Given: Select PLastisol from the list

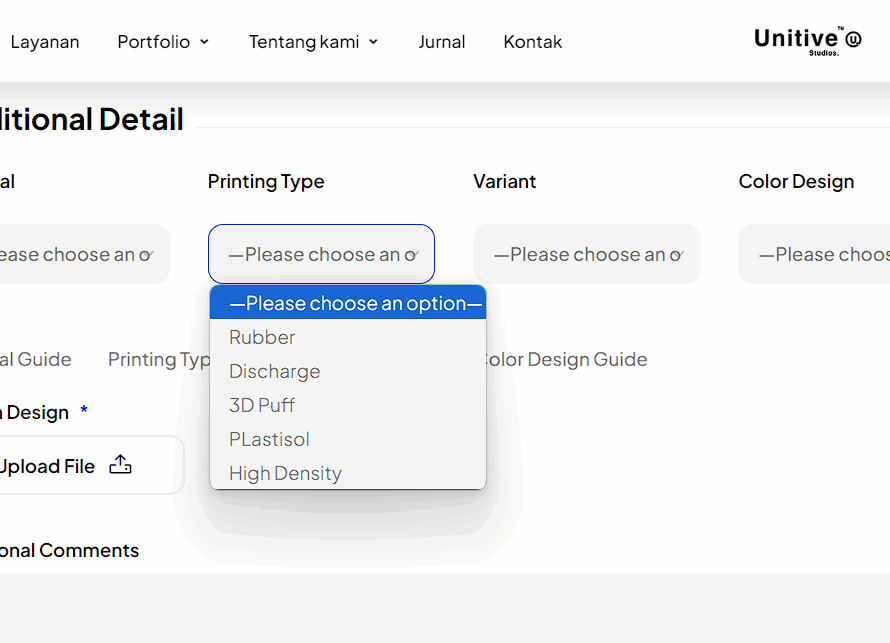Looking at the screenshot, I should click(269, 439).
